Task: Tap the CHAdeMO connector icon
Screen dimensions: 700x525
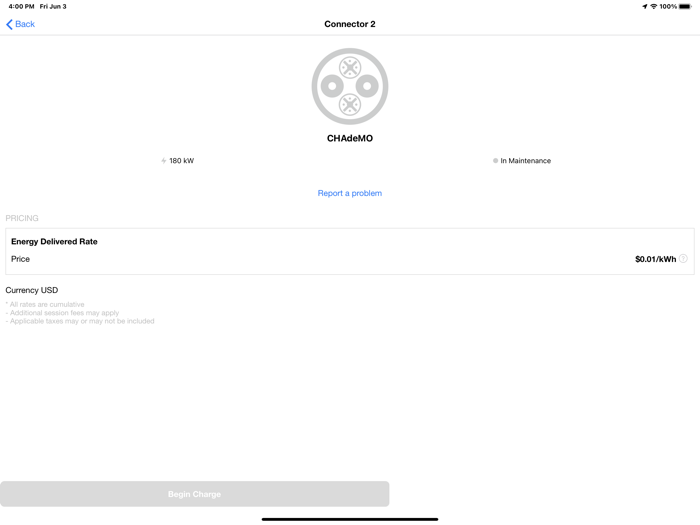Action: pyautogui.click(x=350, y=86)
